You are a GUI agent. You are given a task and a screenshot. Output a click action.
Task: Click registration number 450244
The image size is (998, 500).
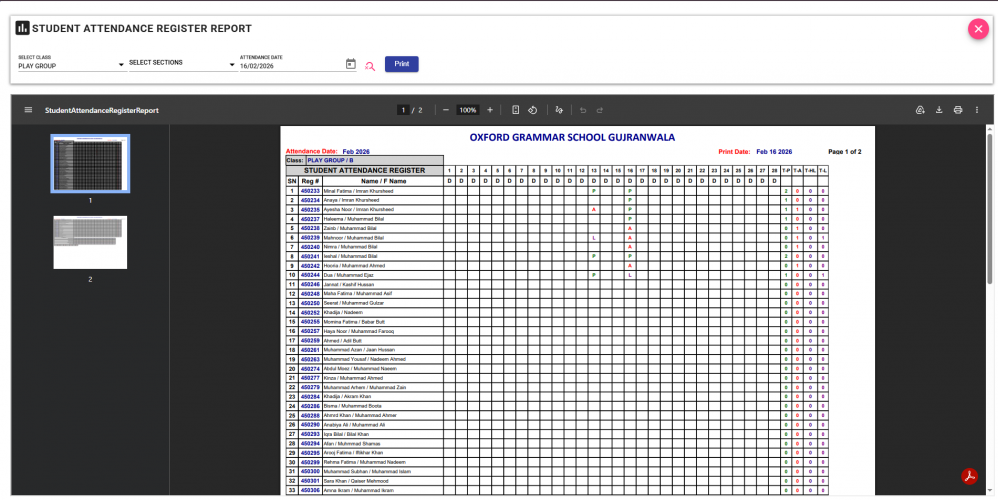(310, 275)
